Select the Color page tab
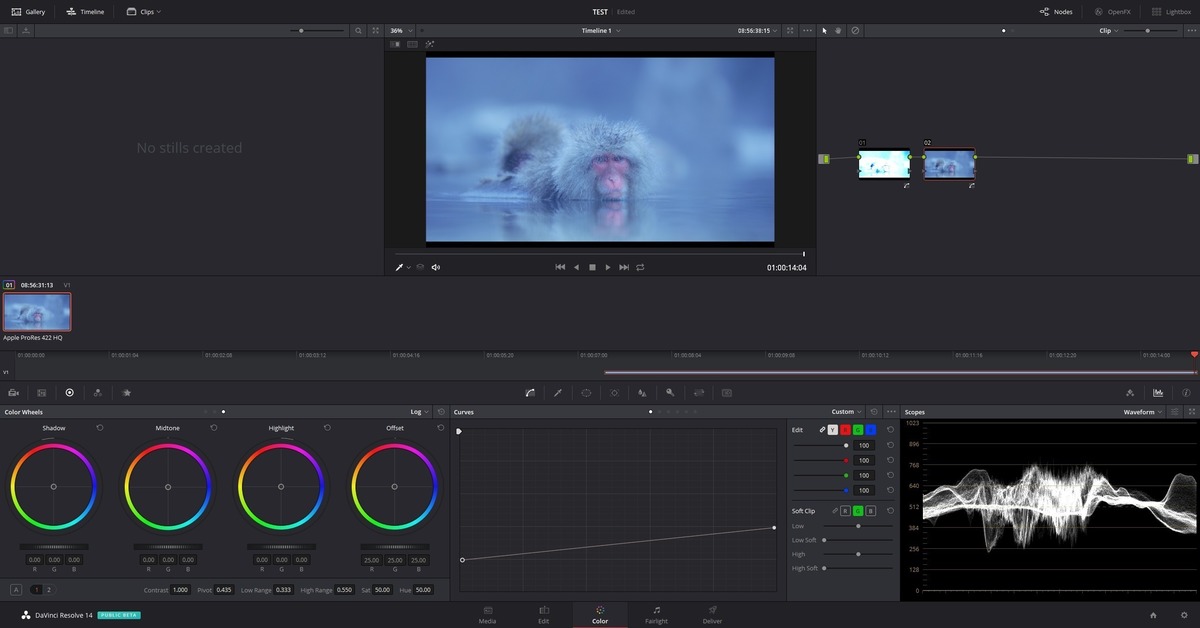The width and height of the screenshot is (1200, 628). (x=600, y=614)
